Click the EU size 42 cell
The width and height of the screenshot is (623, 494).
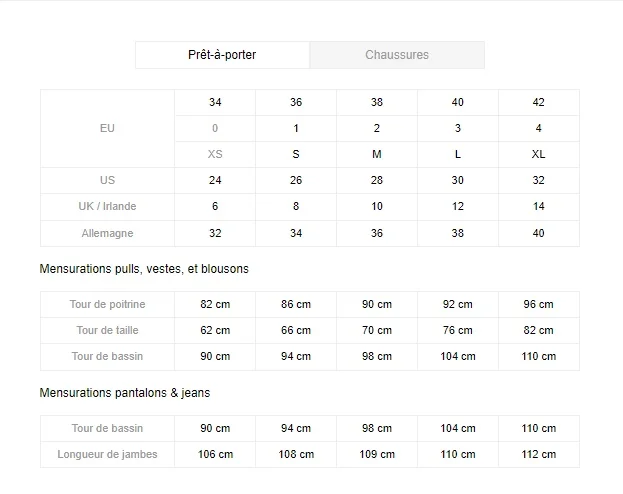pyautogui.click(x=538, y=103)
